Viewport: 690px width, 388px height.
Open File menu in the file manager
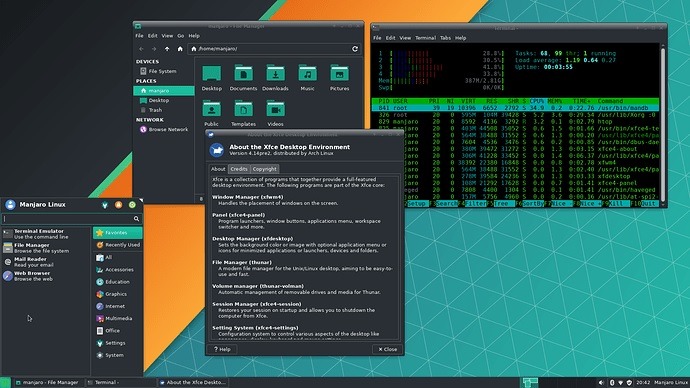pos(139,36)
